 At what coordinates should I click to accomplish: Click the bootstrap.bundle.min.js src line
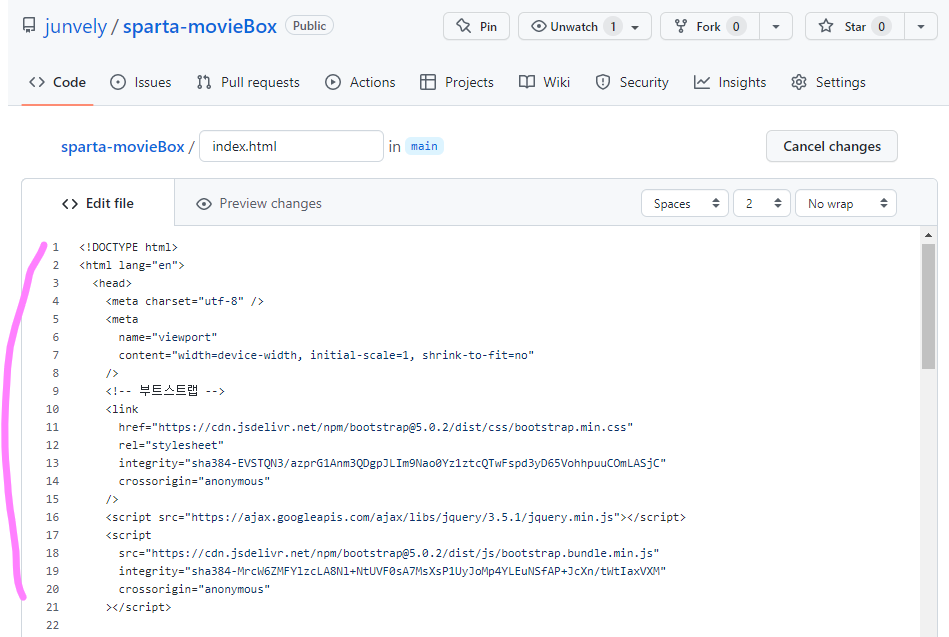[389, 553]
